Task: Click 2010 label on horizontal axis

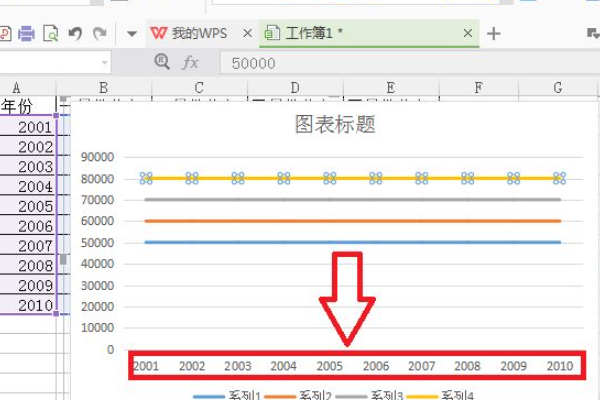Action: [x=559, y=366]
